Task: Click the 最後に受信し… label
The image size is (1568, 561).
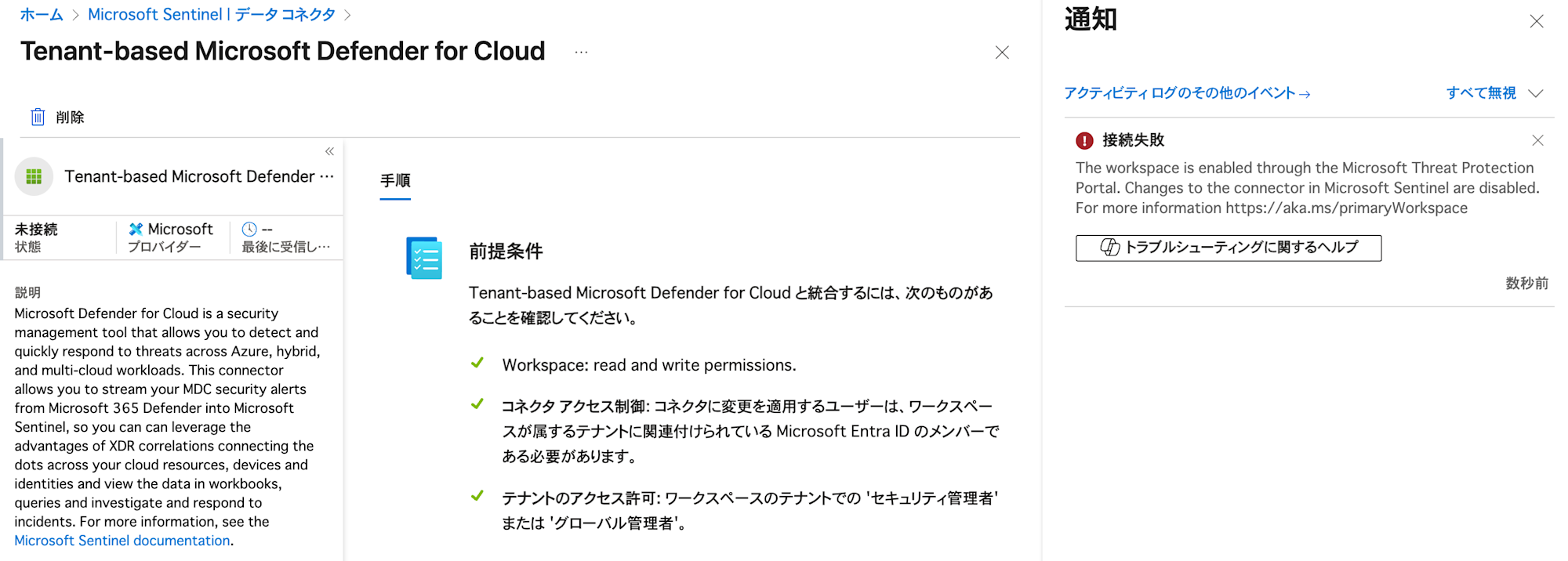Action: (286, 247)
